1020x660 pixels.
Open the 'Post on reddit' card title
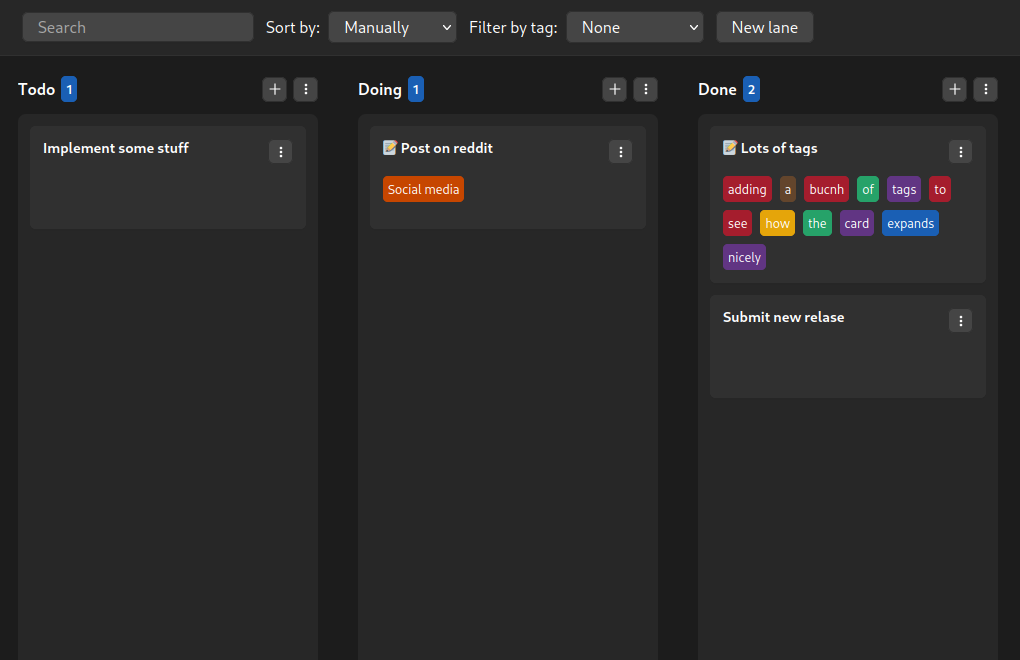click(447, 149)
